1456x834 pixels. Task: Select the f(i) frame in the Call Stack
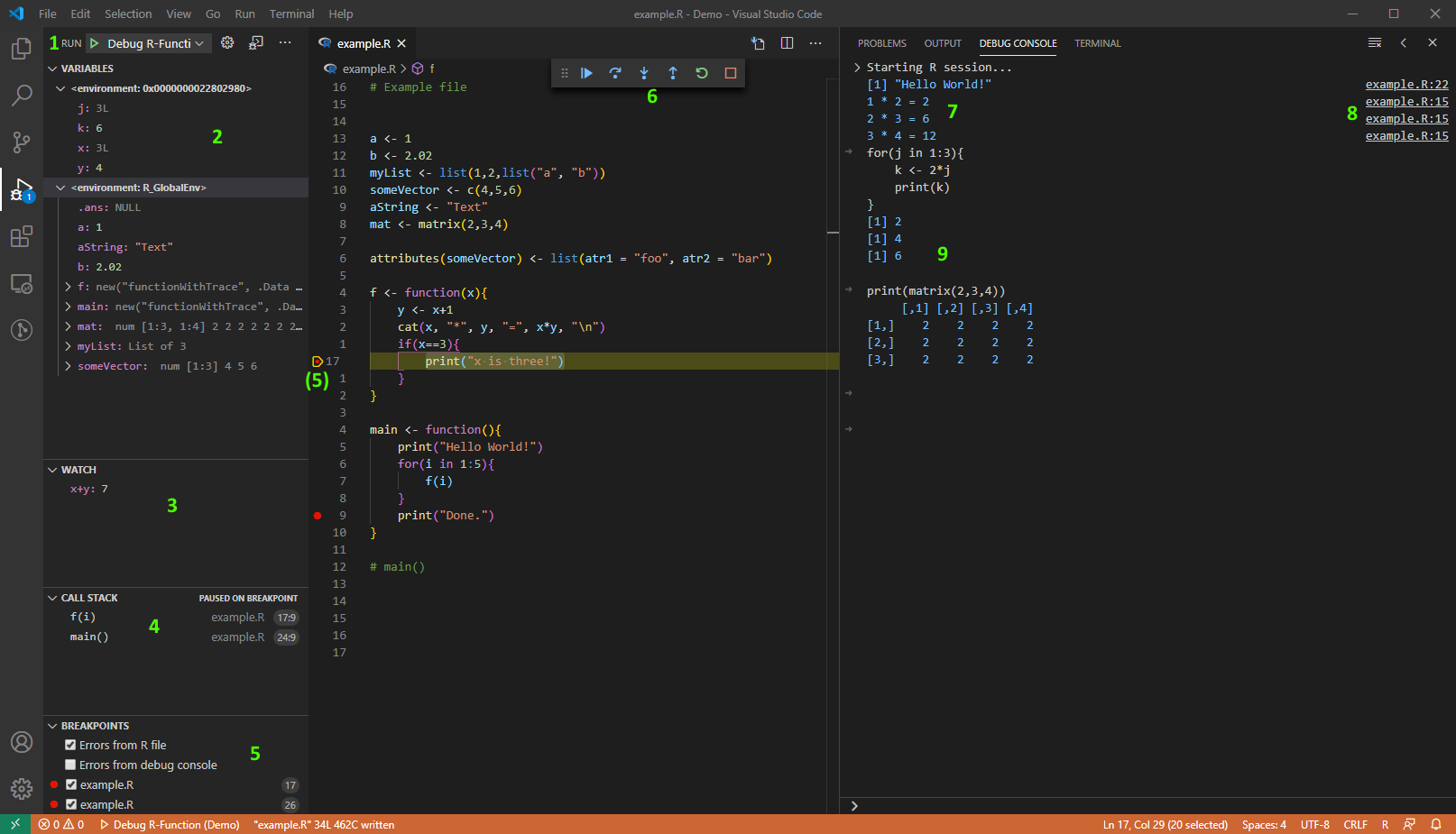(82, 617)
